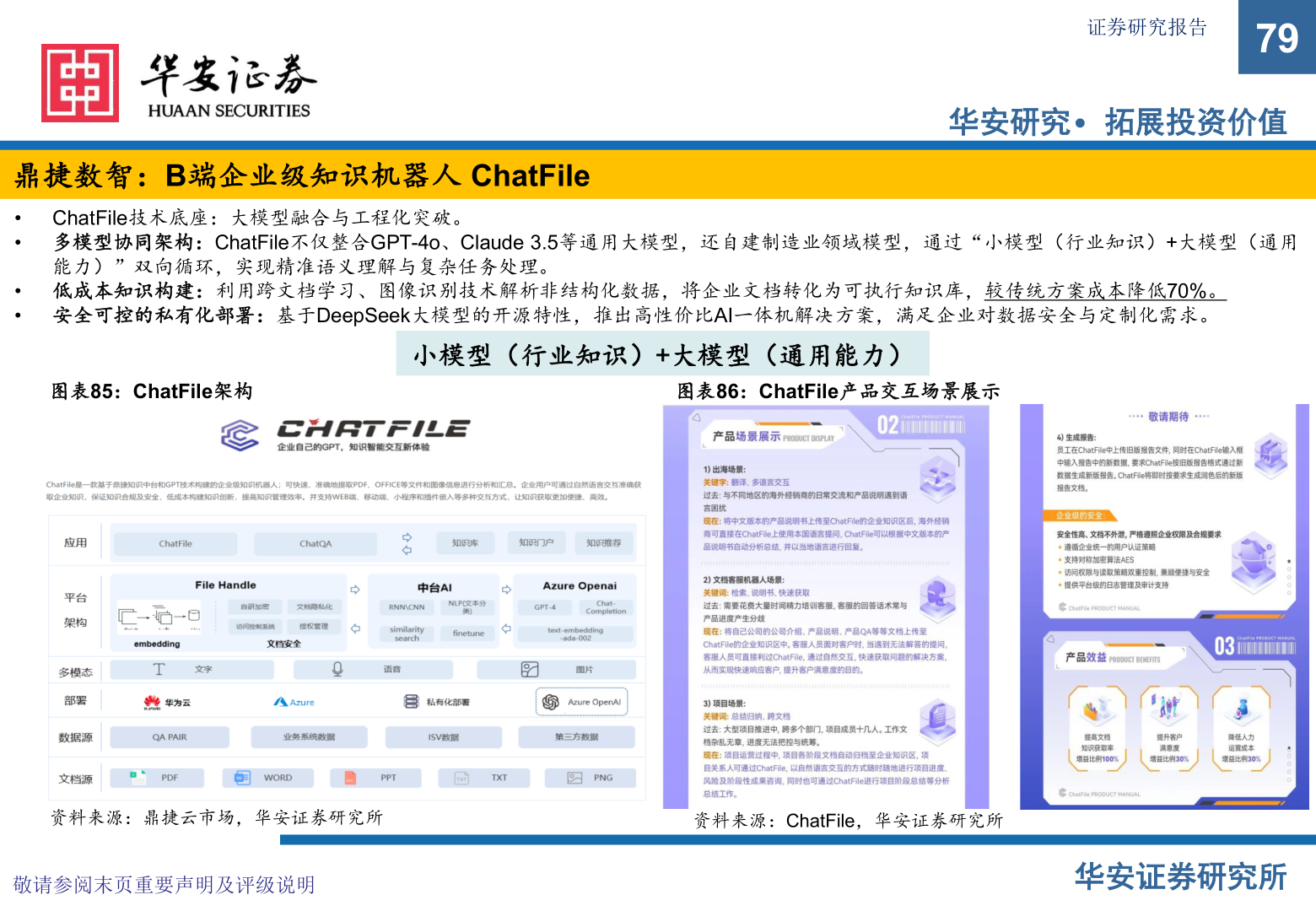1316x911 pixels.
Task: Click the illustration beside 生成报告 section
Action: (x=1270, y=455)
